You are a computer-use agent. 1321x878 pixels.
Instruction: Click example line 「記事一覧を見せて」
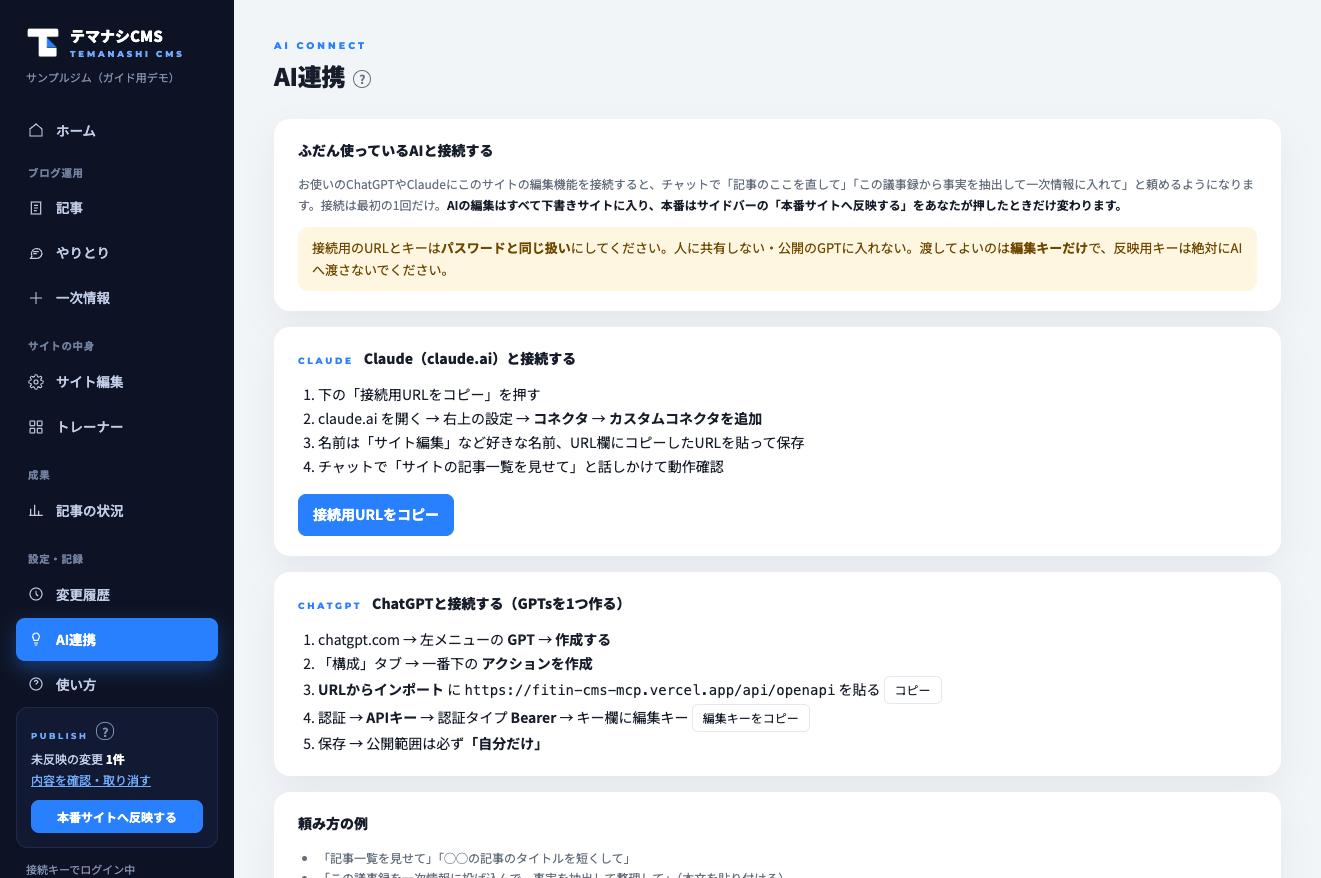point(475,858)
